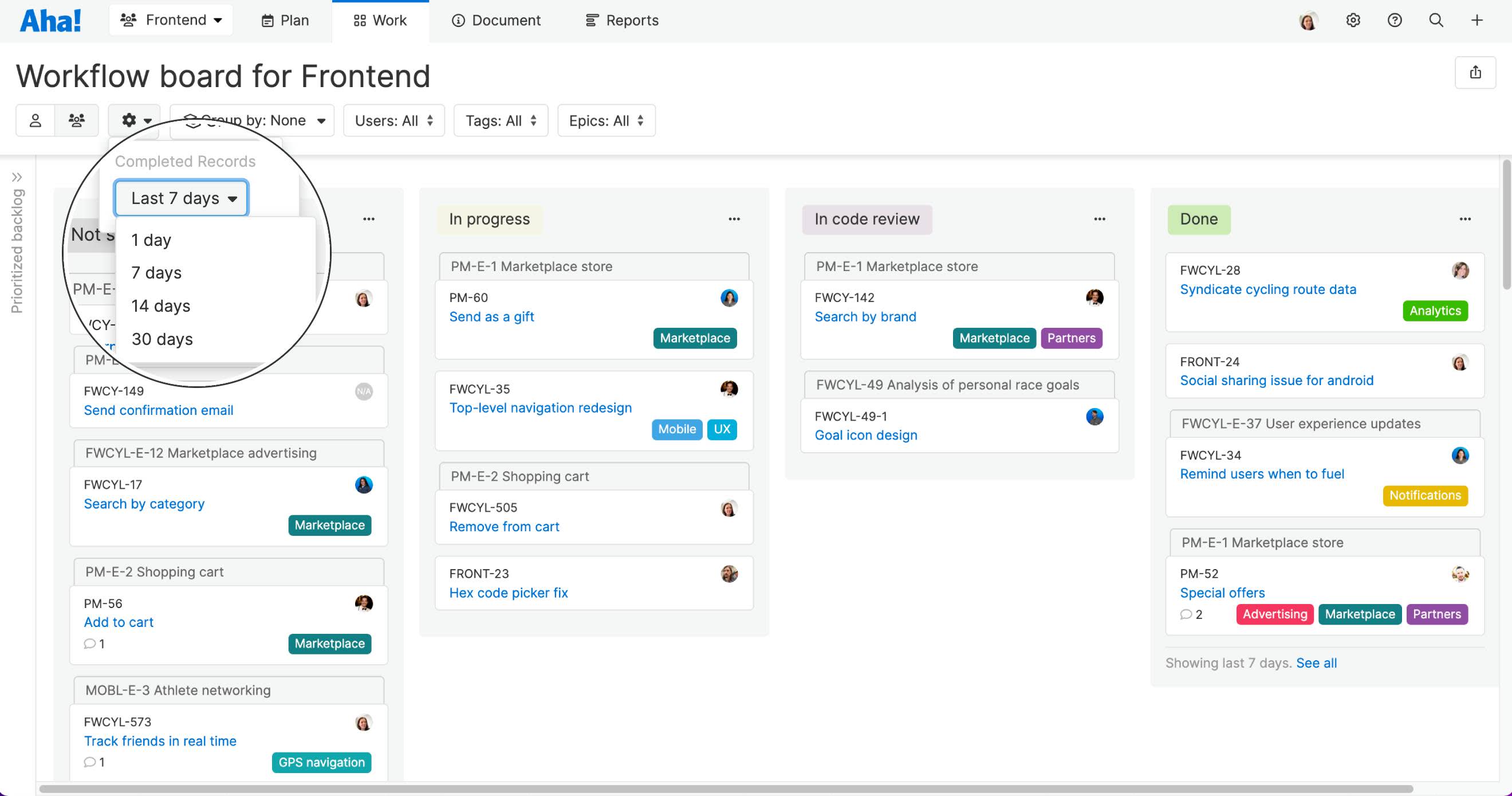Expand the Prioritized backlog sidebar chevrons
The height and width of the screenshot is (796, 1512).
pos(17,177)
